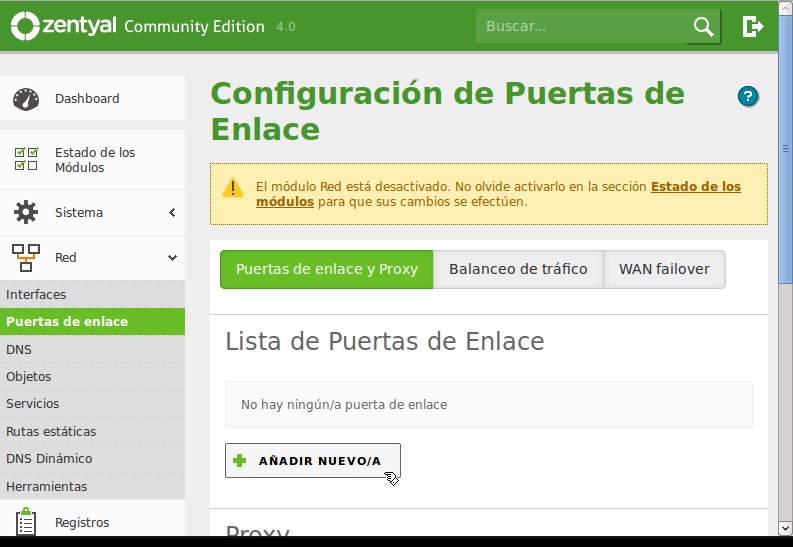Switch to Balanceo de tráfico tab
Viewport: 793px width, 547px height.
coord(518,269)
